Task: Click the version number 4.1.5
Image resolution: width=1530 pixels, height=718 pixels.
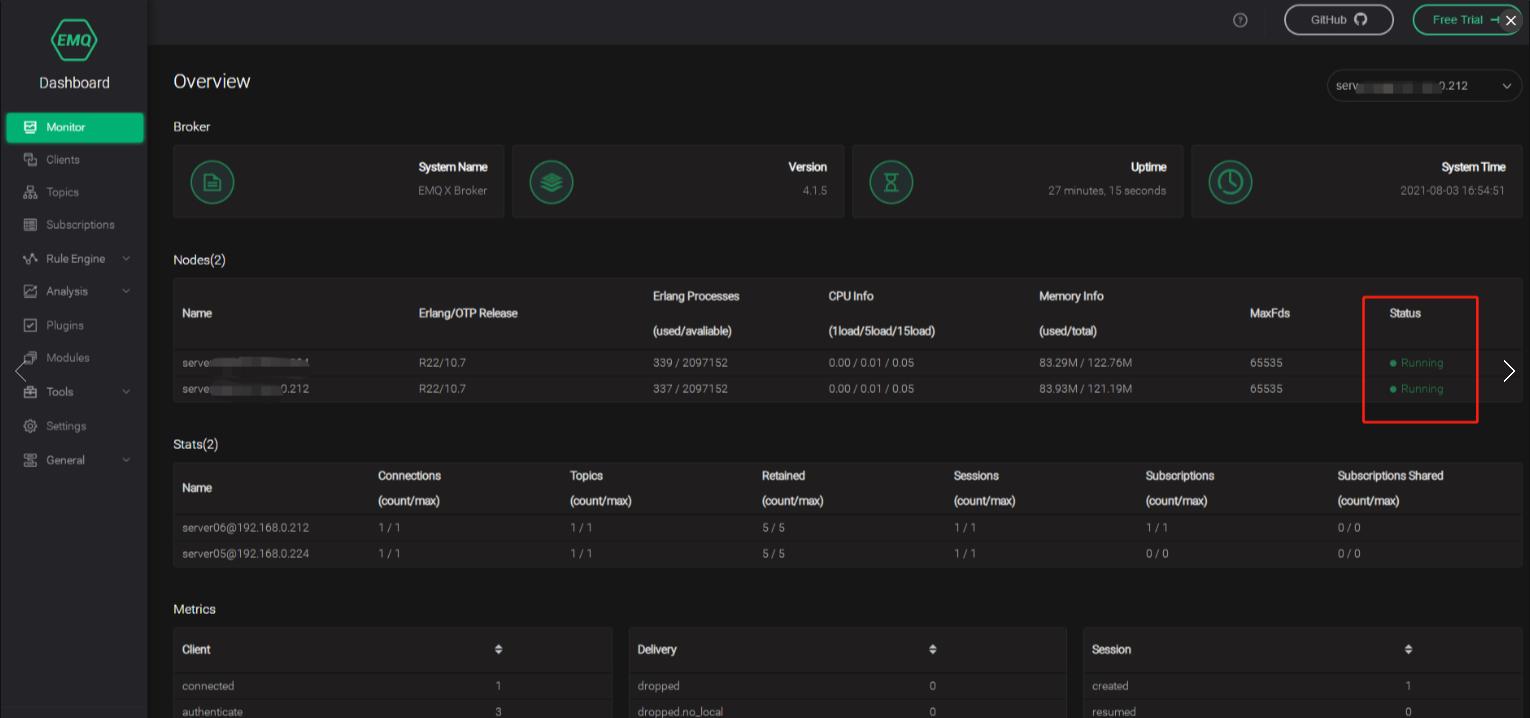Action: pyautogui.click(x=814, y=190)
